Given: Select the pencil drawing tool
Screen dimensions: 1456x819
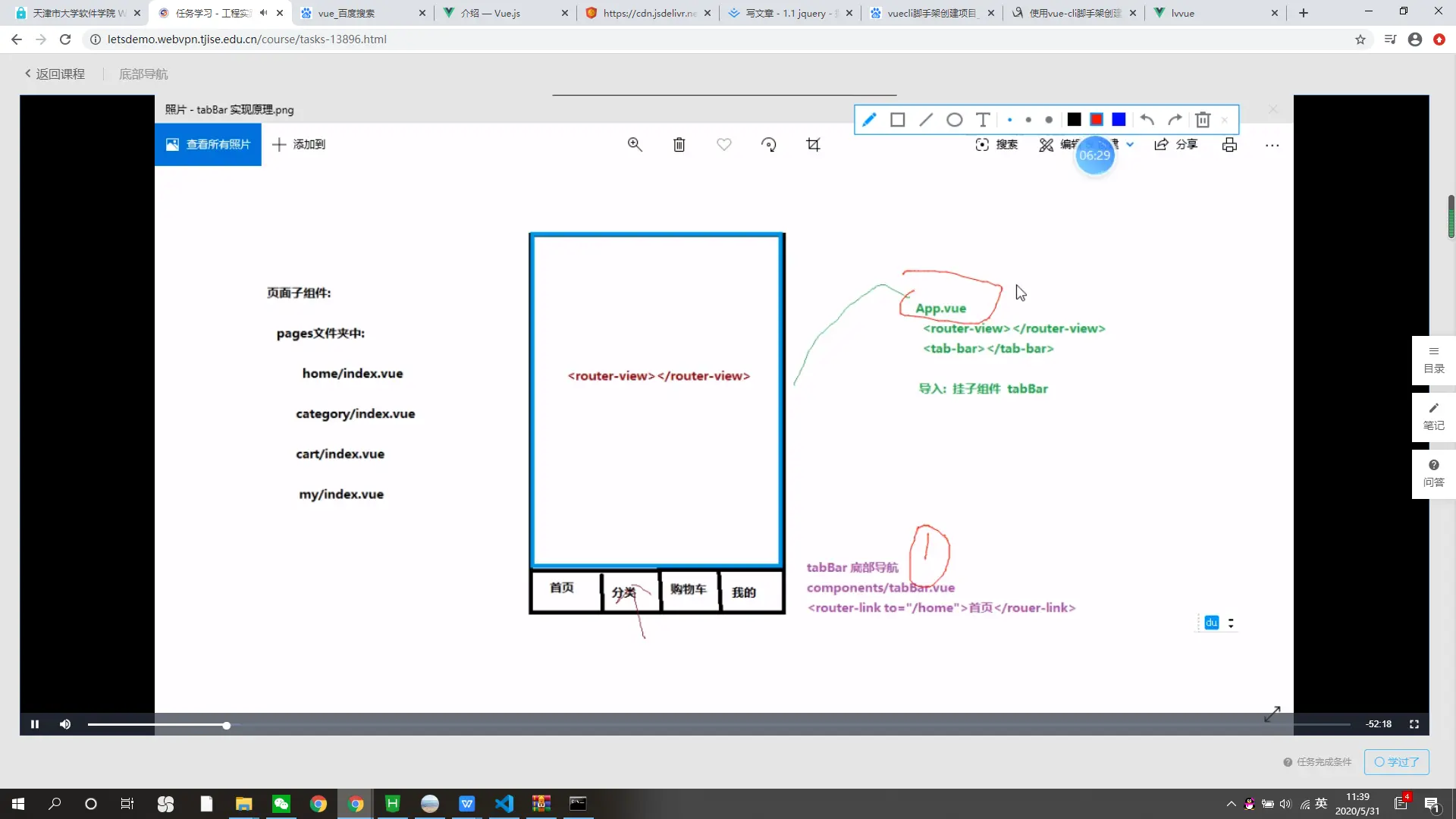Looking at the screenshot, I should 869,120.
